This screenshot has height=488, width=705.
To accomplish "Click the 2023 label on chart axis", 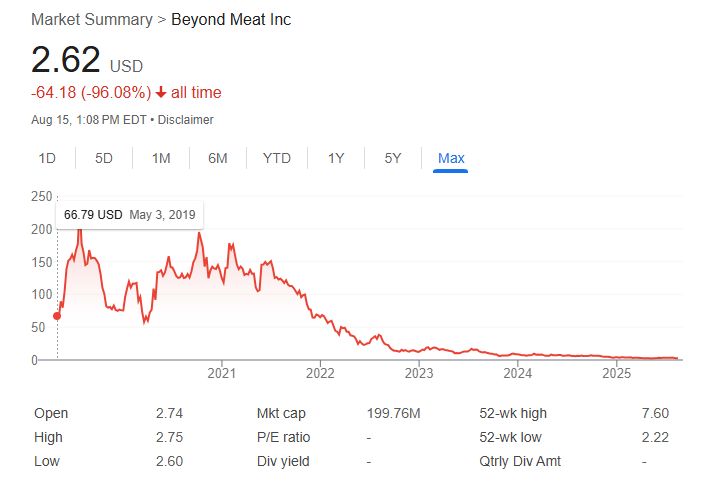I will 419,374.
